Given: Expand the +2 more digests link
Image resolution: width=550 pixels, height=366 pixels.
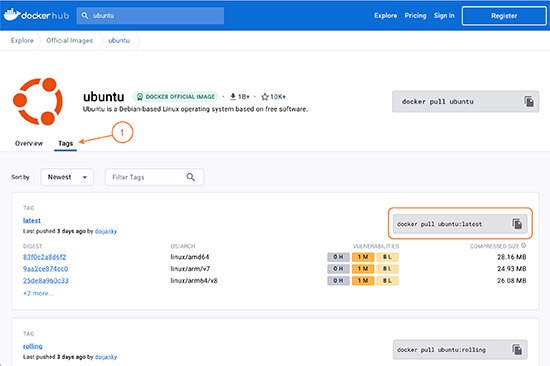Looking at the screenshot, I should click(x=38, y=293).
